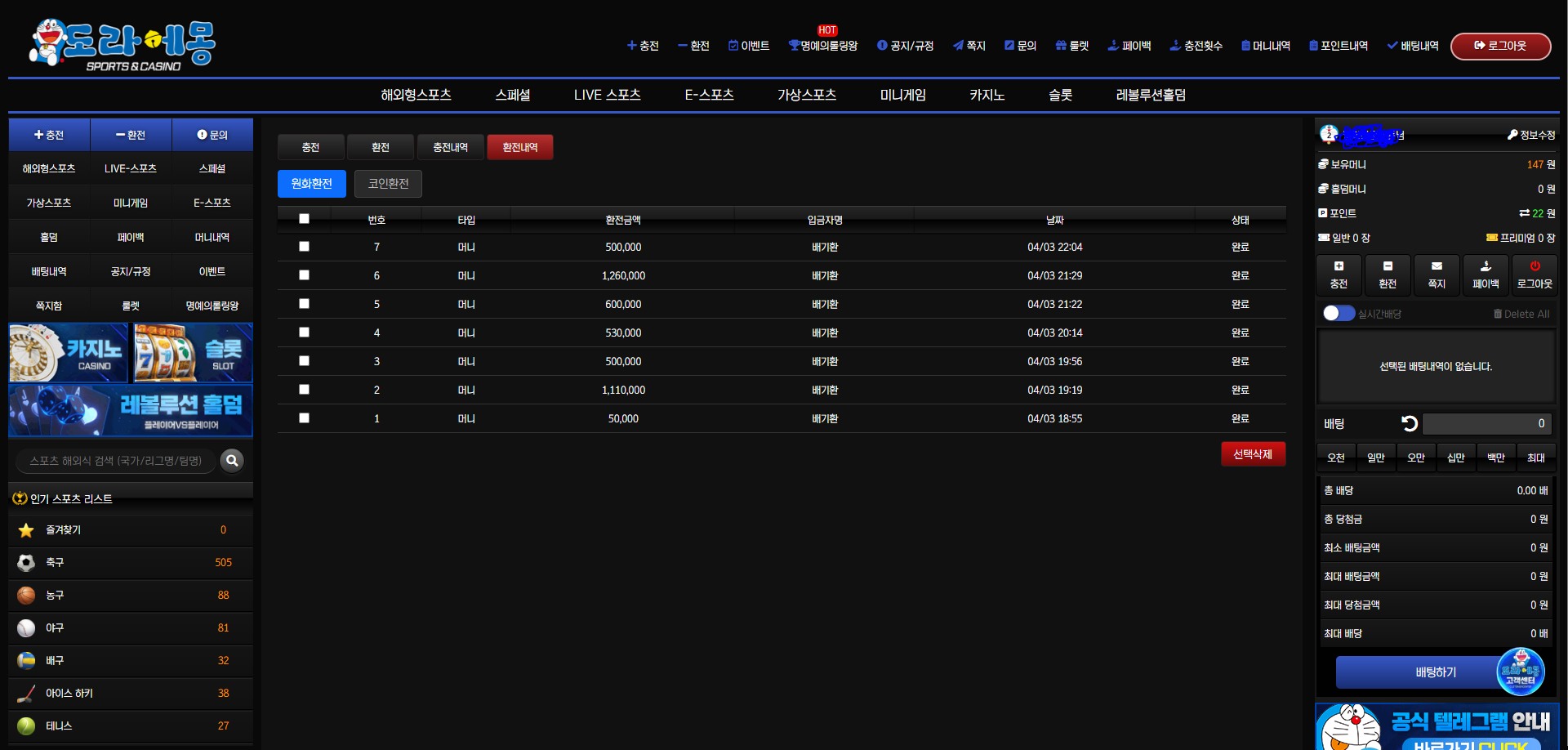Switch to the 충전내역 tab
The height and width of the screenshot is (750, 1568).
click(x=450, y=147)
